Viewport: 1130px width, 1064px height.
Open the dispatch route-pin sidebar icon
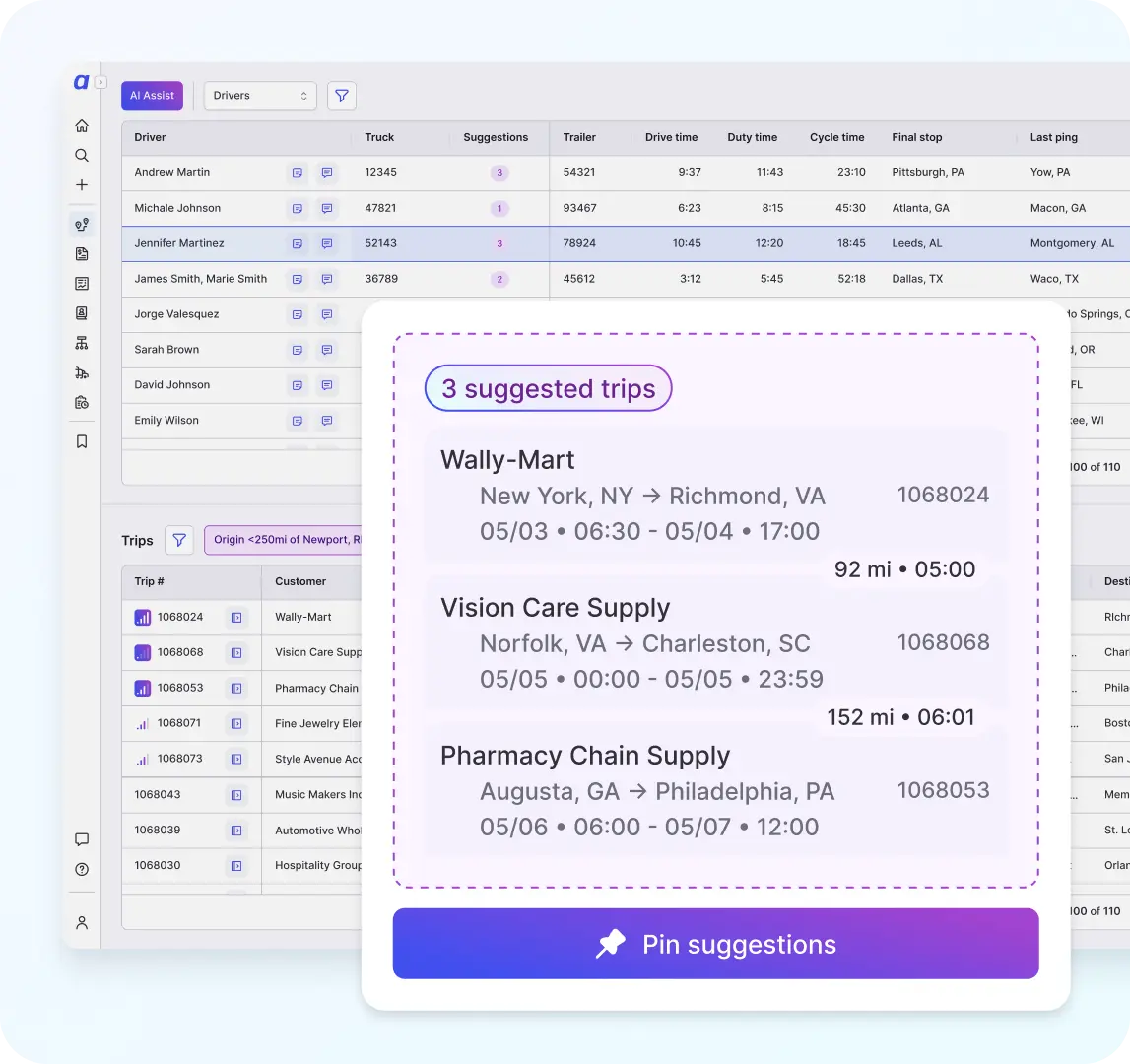[x=82, y=225]
